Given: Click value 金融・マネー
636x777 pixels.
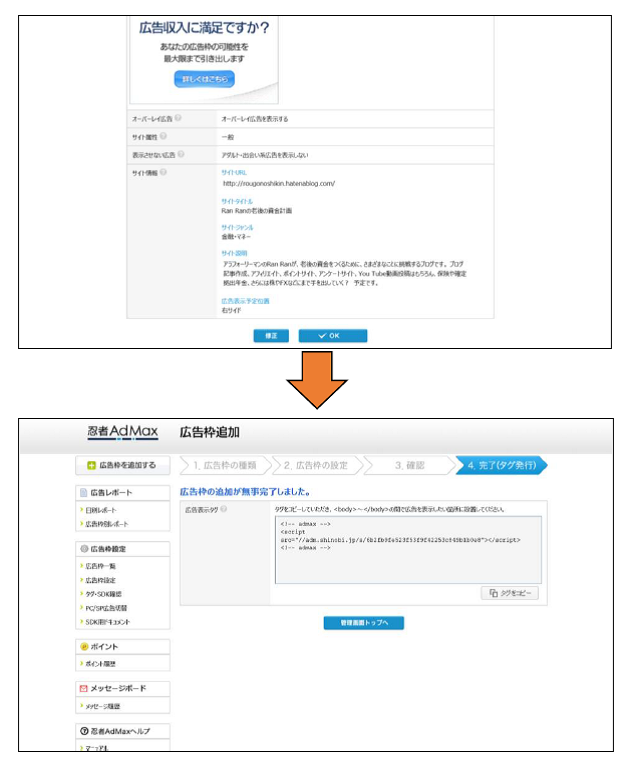Looking at the screenshot, I should (236, 237).
